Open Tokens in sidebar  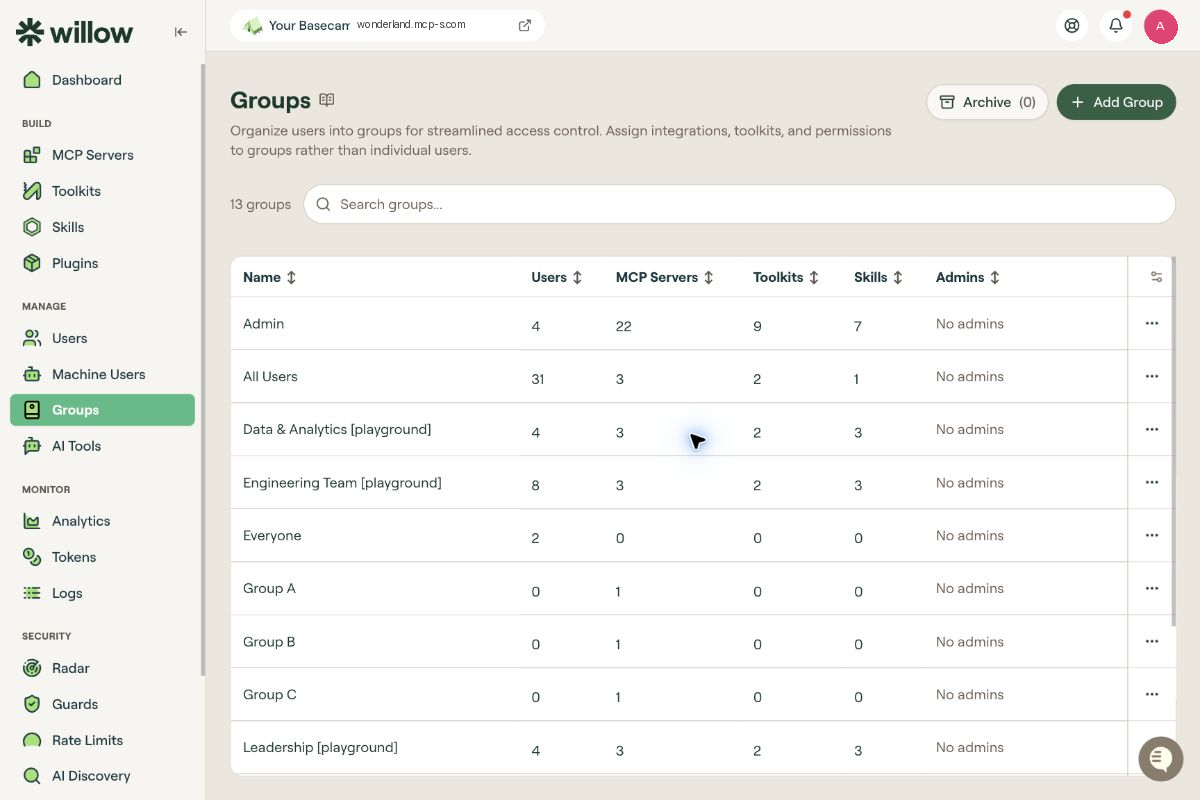102,557
